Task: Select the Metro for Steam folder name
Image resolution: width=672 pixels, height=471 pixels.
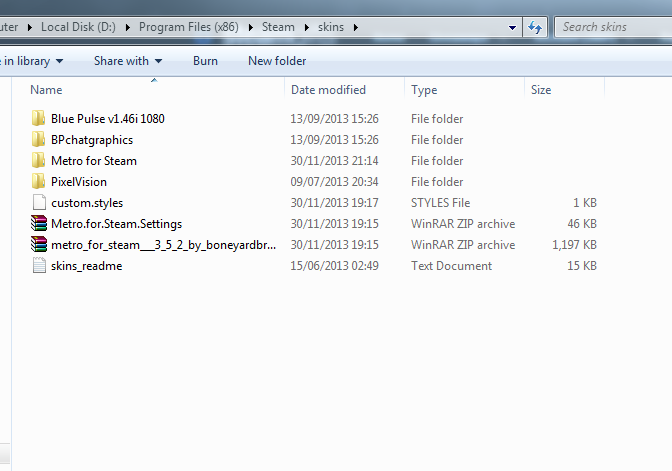Action: tap(94, 161)
